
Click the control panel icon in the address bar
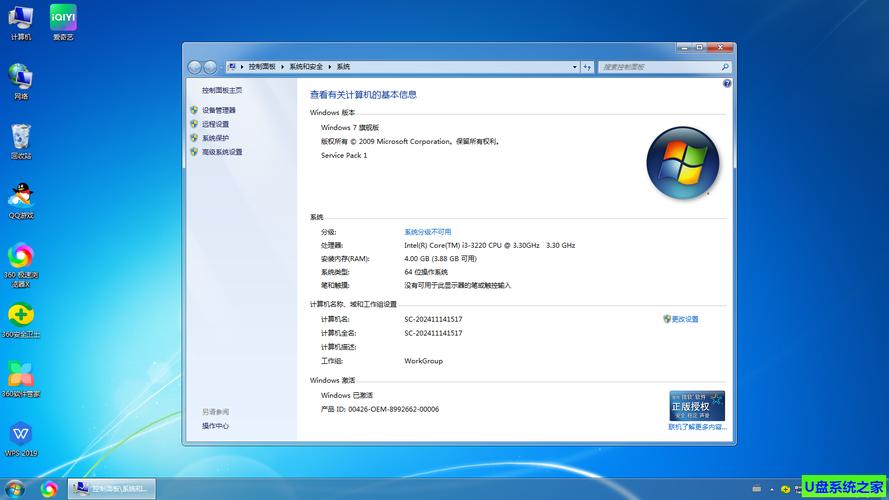click(231, 67)
